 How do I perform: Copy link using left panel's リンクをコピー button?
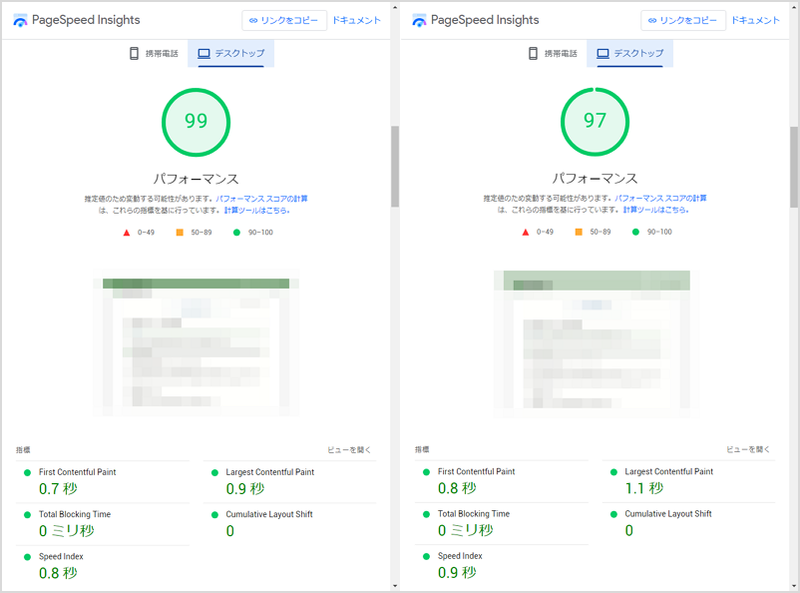[x=284, y=20]
